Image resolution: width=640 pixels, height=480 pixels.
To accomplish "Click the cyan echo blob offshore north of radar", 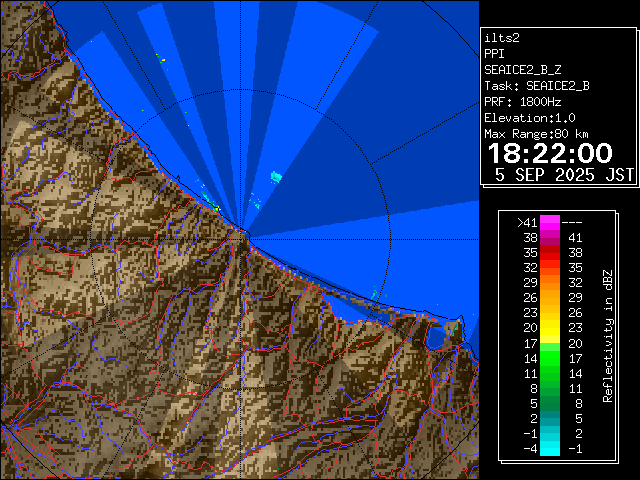I will pos(276,177).
